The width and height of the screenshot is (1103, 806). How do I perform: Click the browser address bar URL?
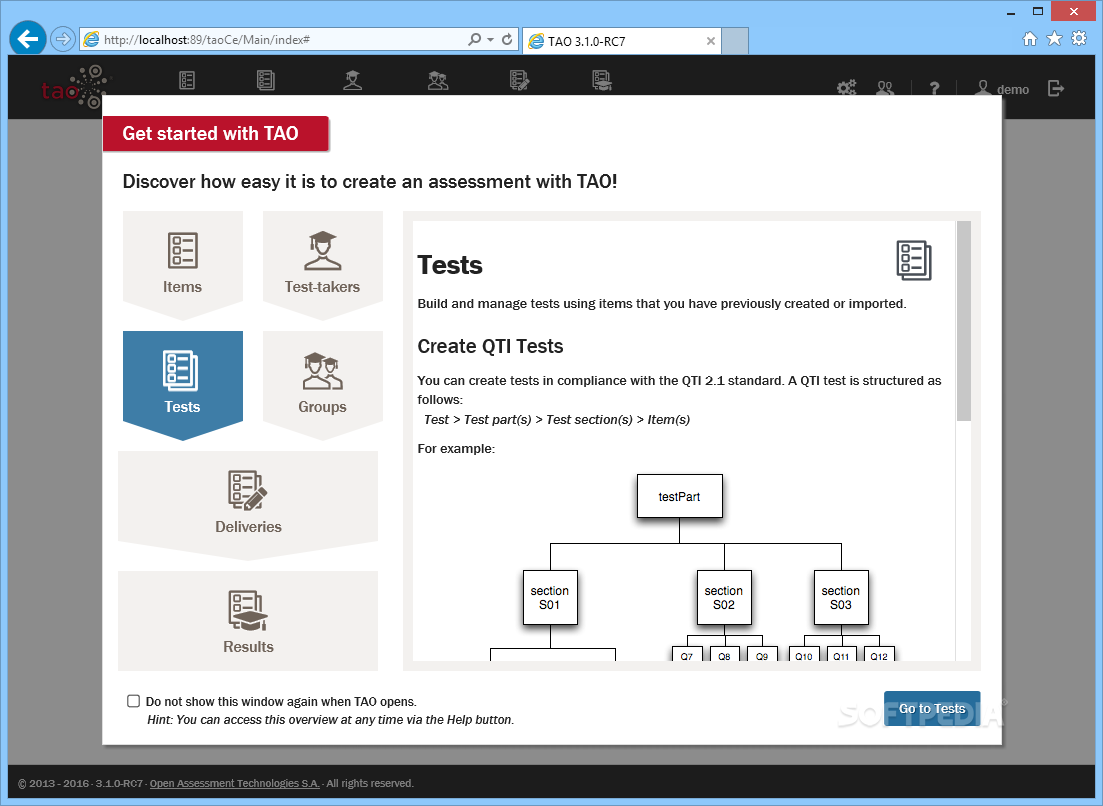point(207,40)
